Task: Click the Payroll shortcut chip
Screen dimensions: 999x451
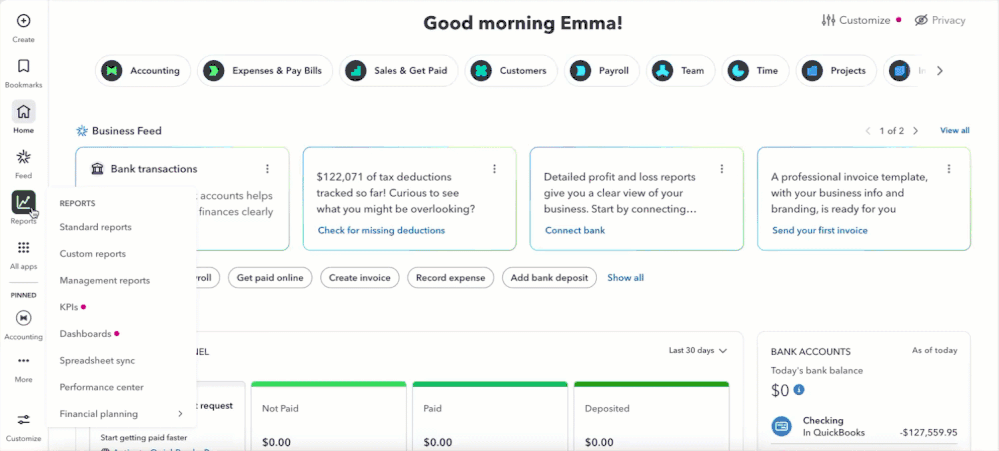Action: point(603,71)
